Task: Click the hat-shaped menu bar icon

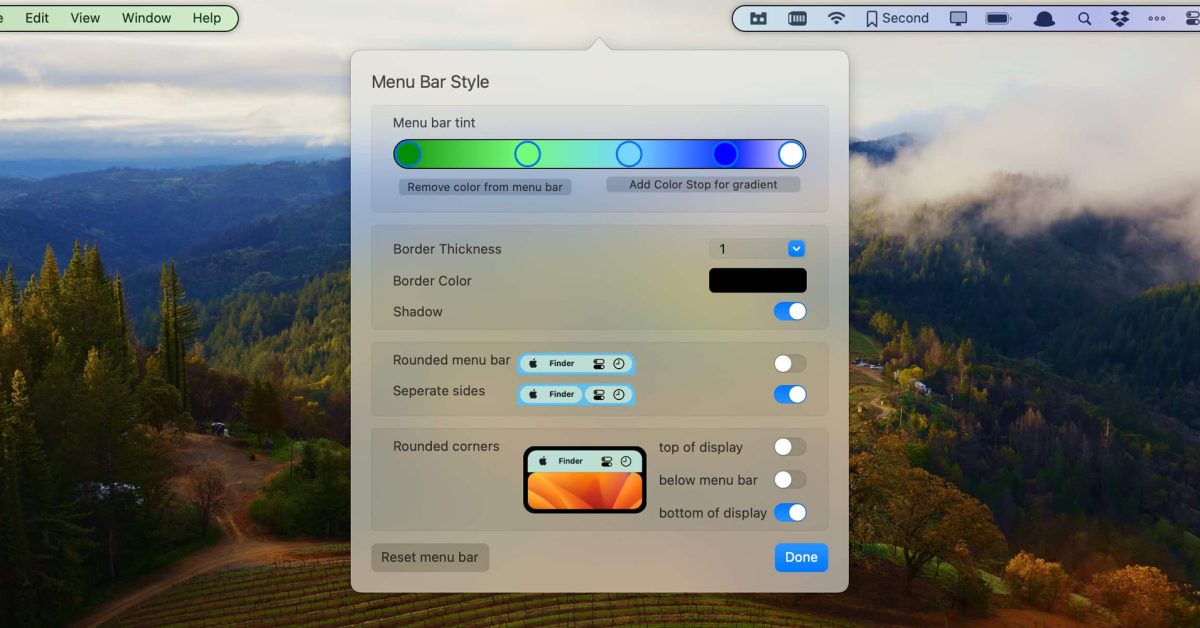Action: point(1044,18)
